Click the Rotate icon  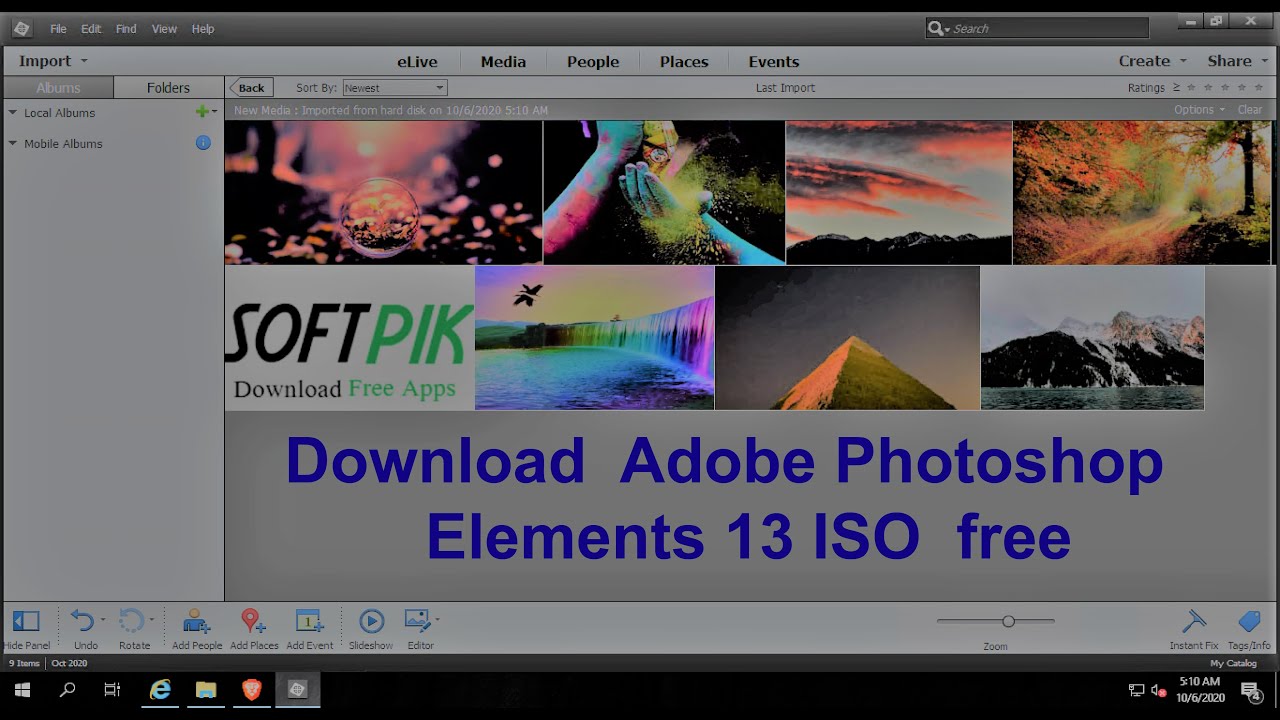pyautogui.click(x=132, y=621)
